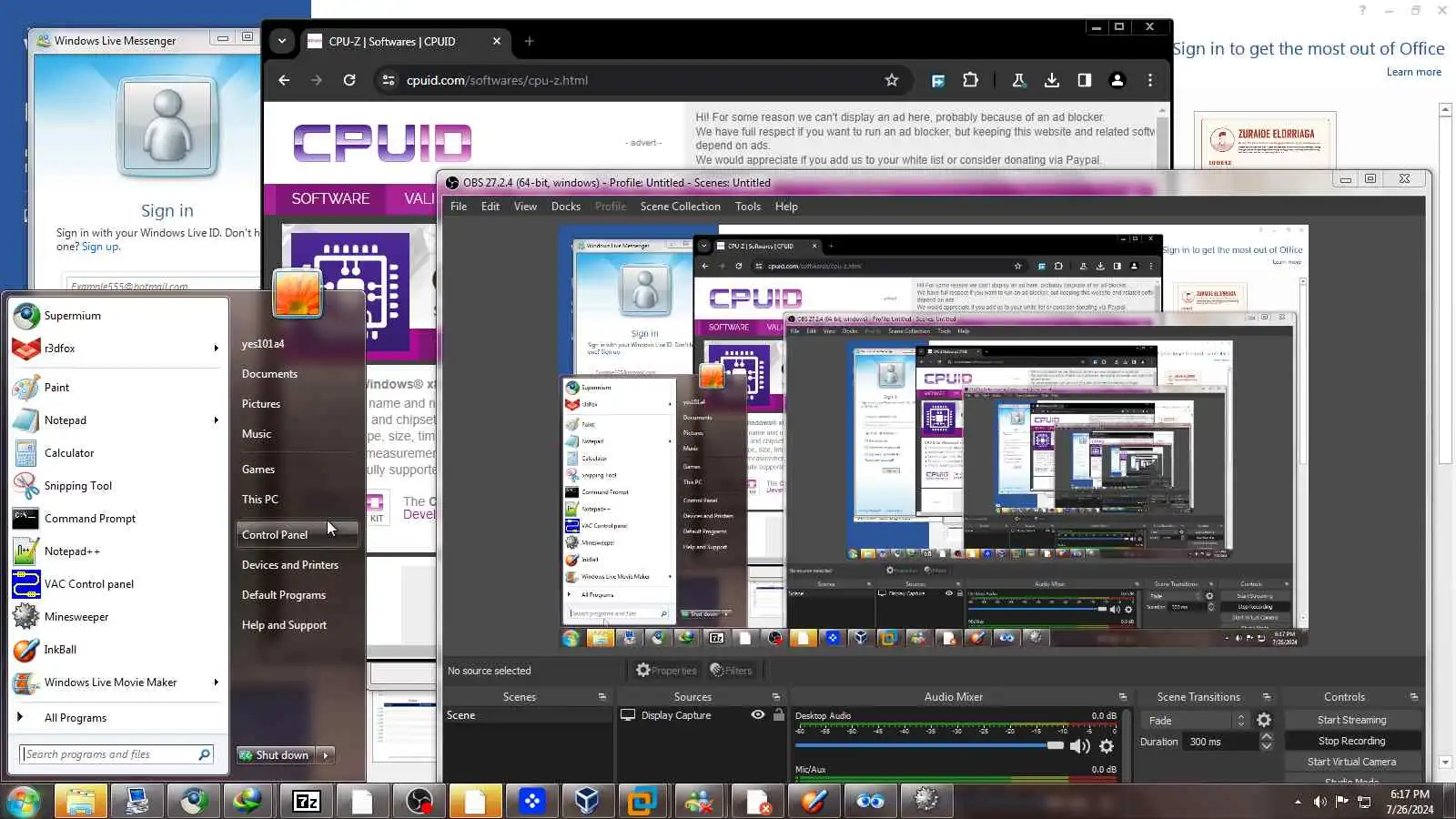
Task: Open scene transition properties gear
Action: [x=1264, y=720]
